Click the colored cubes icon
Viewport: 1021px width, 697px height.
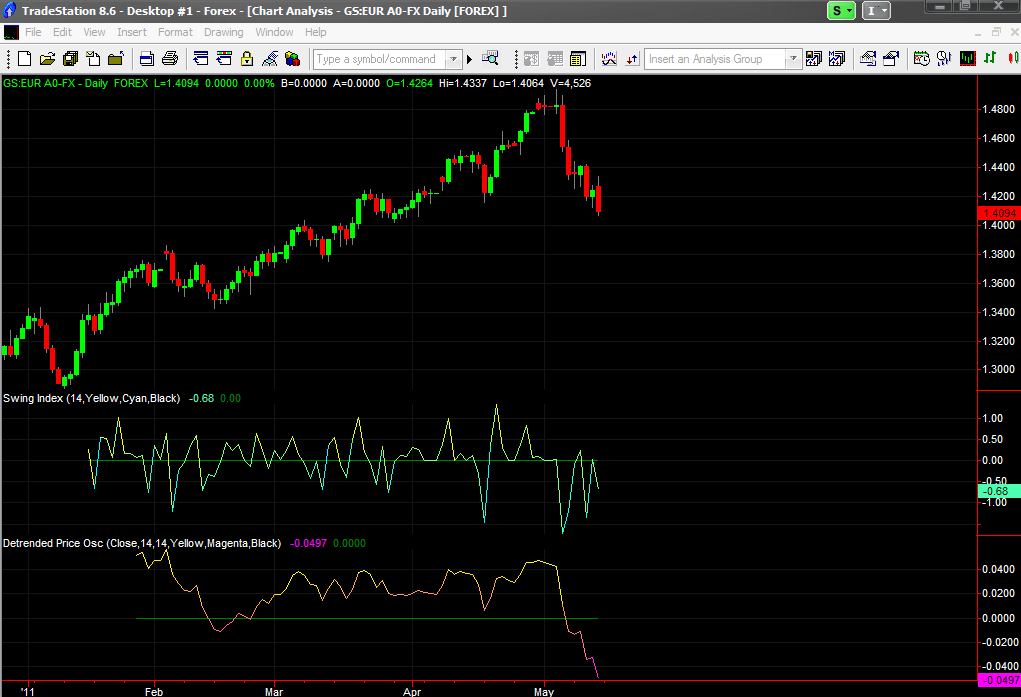tap(293, 59)
